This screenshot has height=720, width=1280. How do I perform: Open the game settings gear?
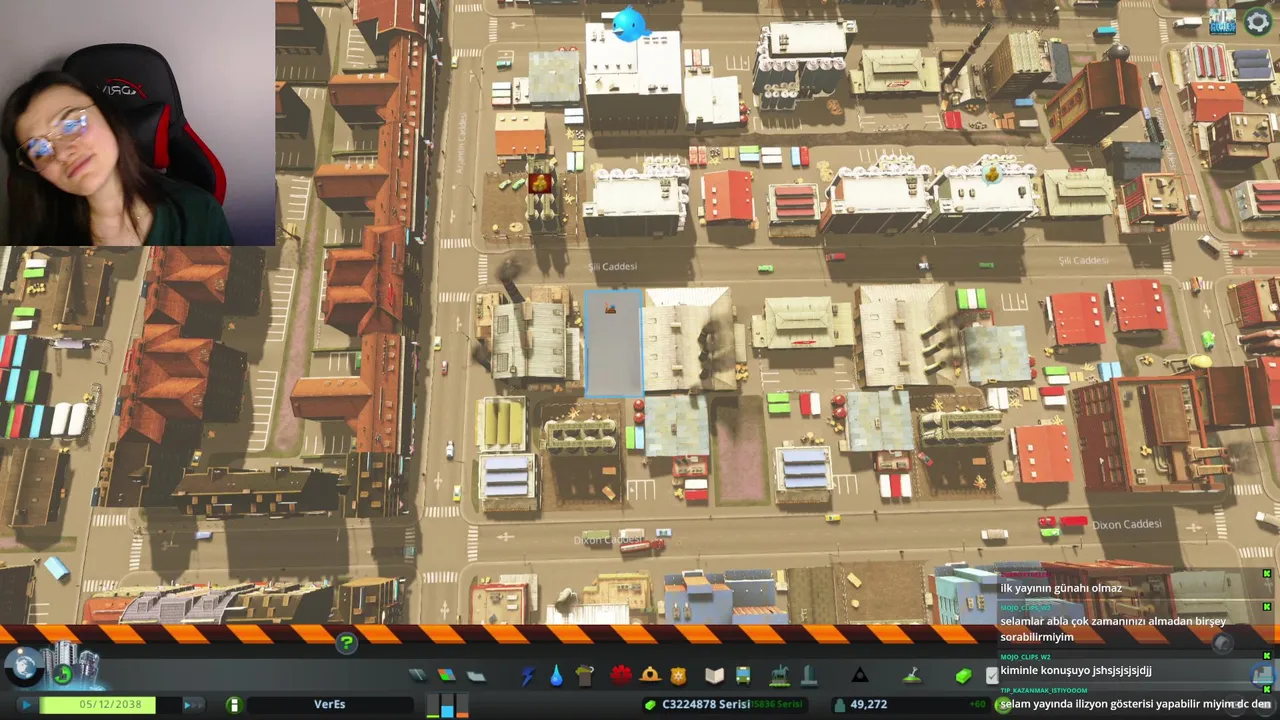tap(1257, 22)
